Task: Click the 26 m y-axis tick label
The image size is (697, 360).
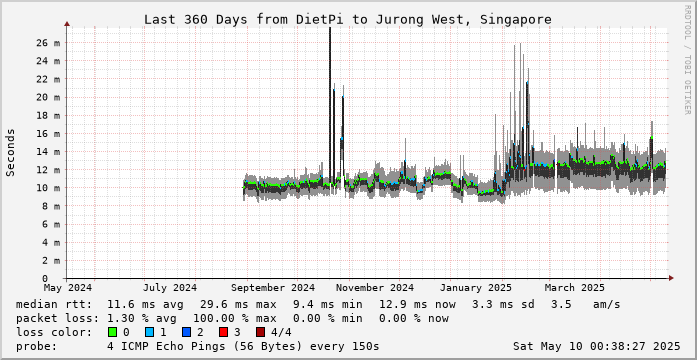Action: pos(50,43)
